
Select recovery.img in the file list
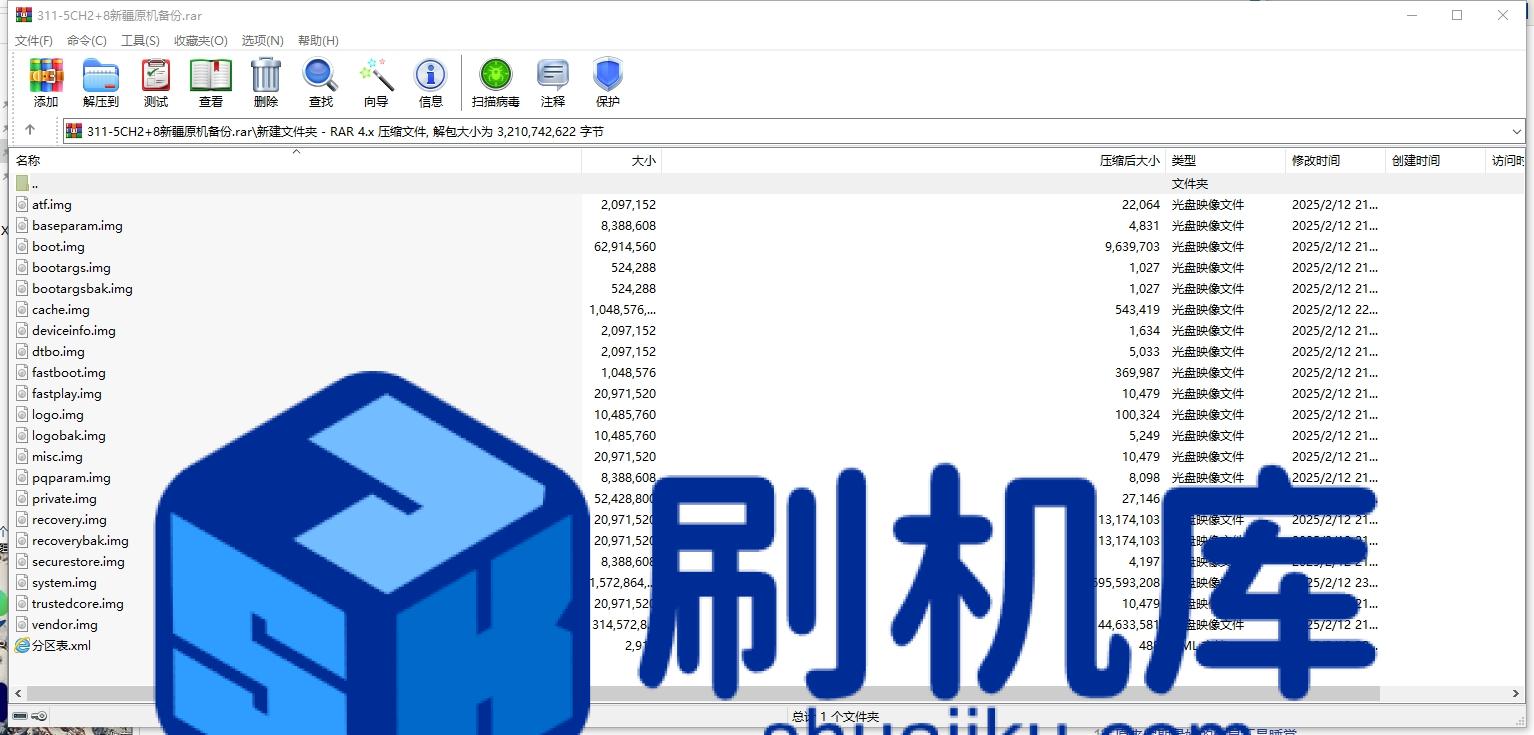click(x=69, y=519)
